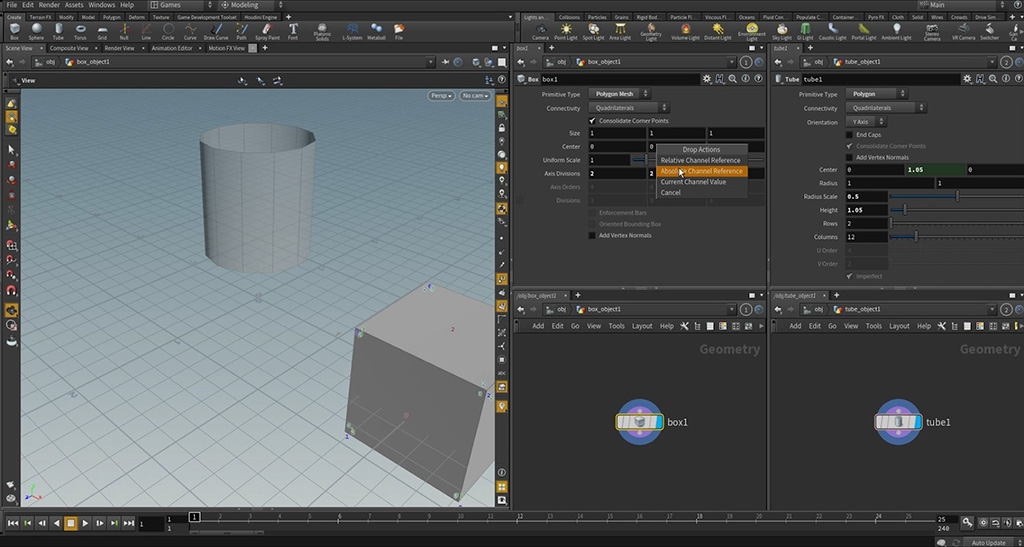Adjust the tube Radius Scale slider

click(955, 196)
